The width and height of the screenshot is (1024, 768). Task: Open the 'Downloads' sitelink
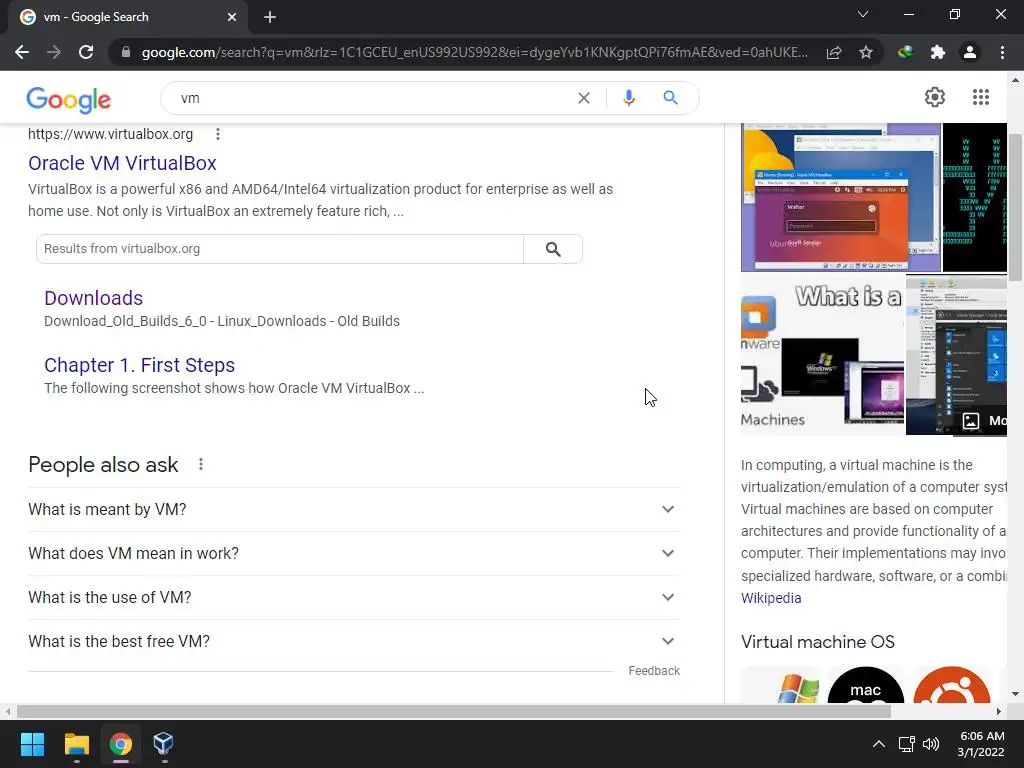pos(93,298)
